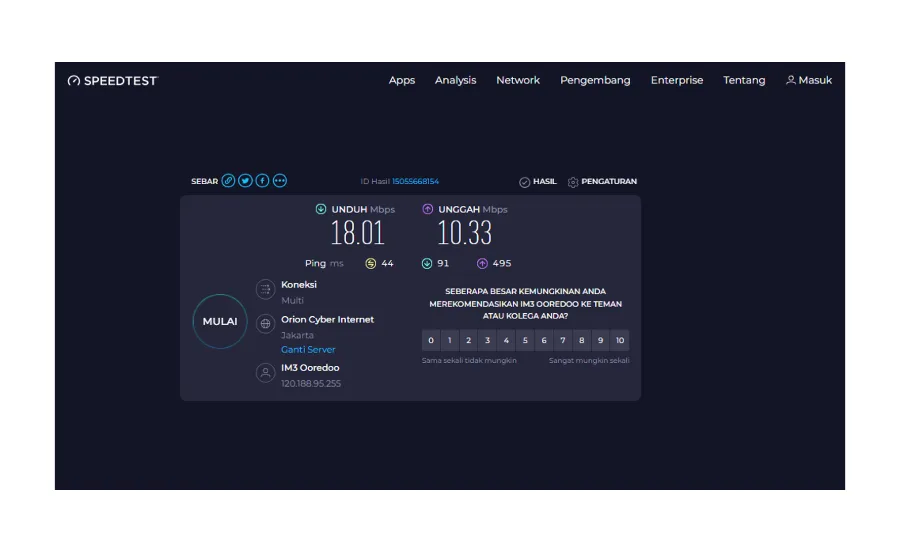Viewport: 900px width, 552px height.
Task: Copy the result link icon
Action: click(228, 181)
